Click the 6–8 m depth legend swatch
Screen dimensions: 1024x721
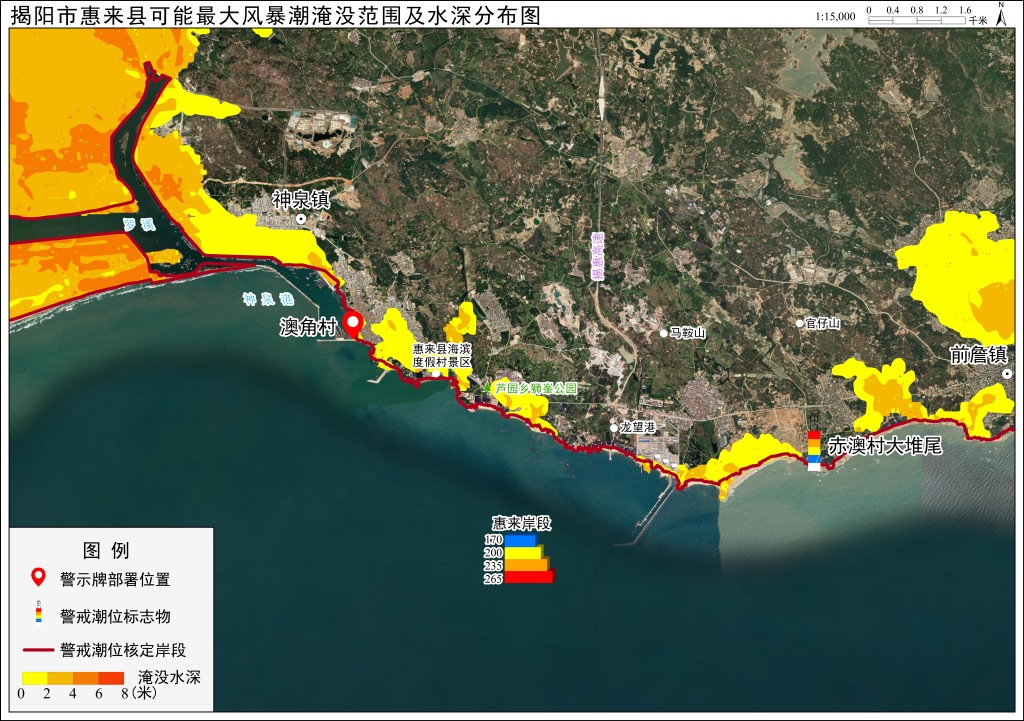(111, 678)
